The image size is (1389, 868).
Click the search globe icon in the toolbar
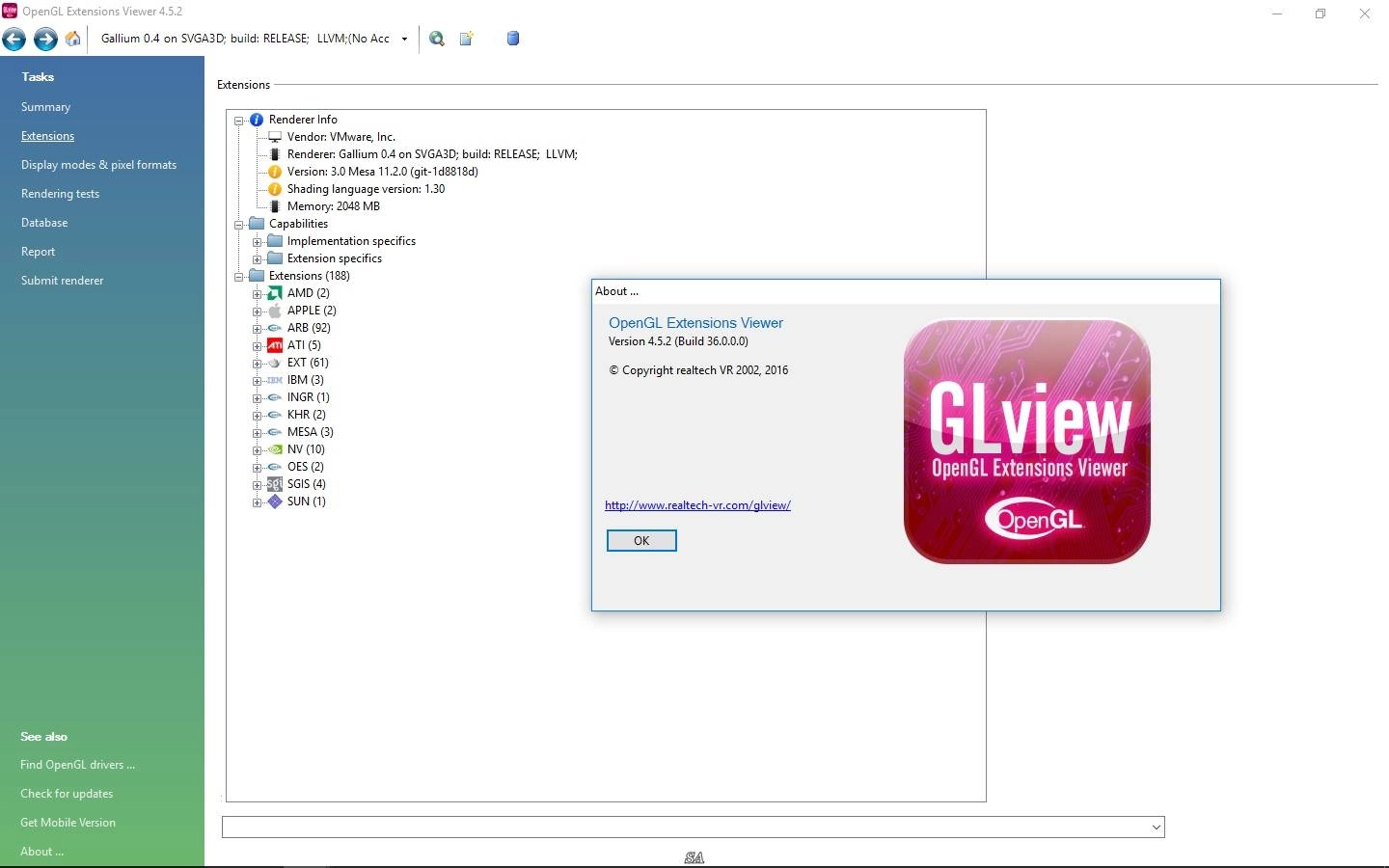pos(437,39)
